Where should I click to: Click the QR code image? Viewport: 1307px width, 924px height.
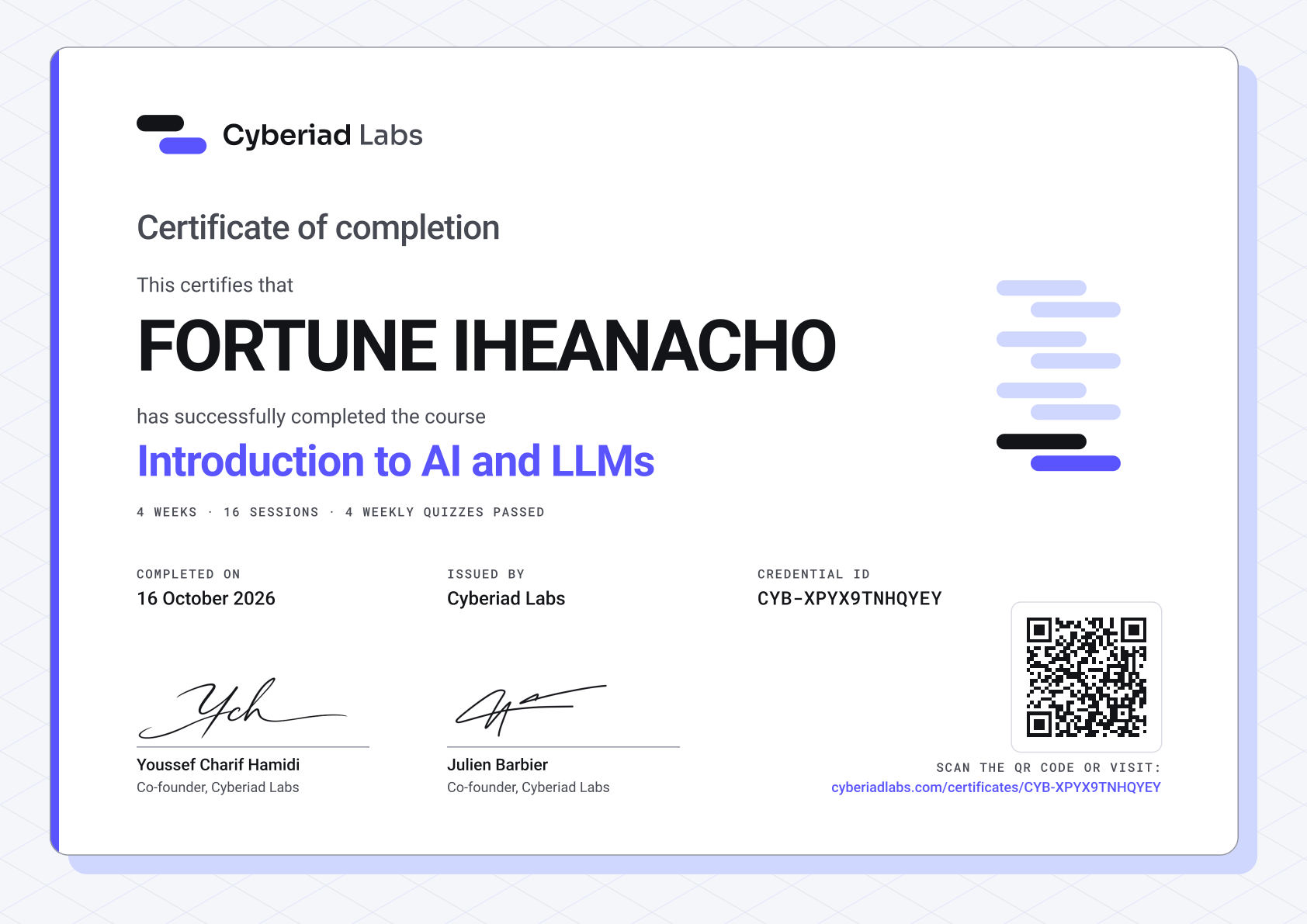click(1086, 677)
